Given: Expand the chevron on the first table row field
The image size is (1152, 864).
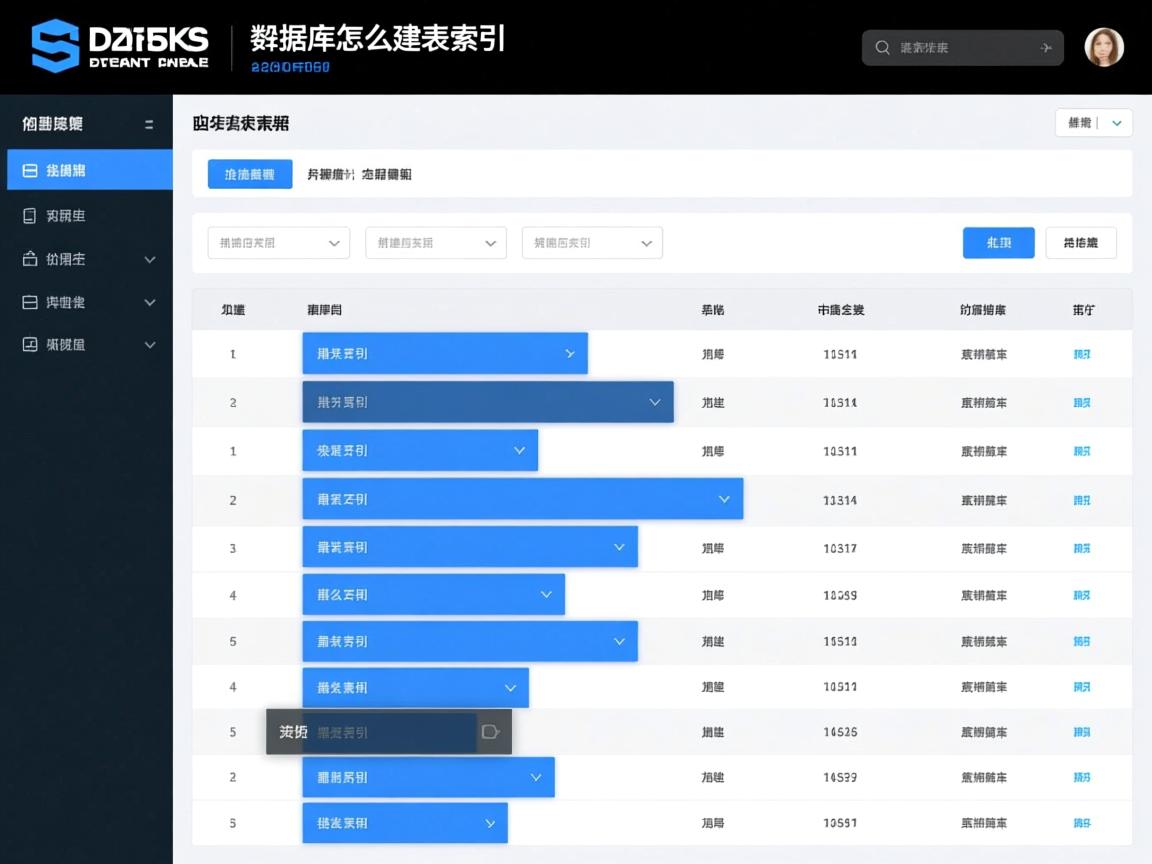Looking at the screenshot, I should 570,353.
